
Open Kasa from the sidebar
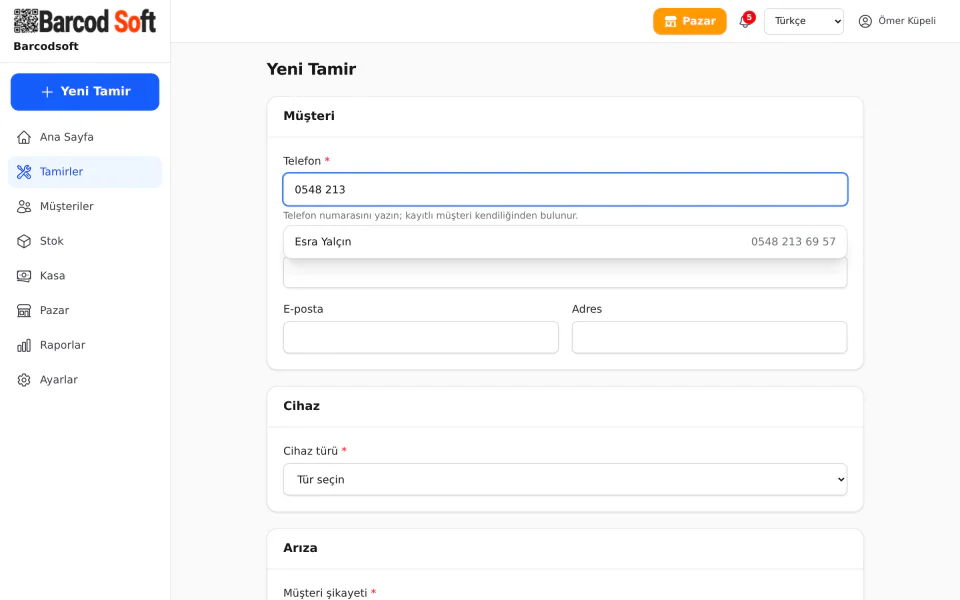(x=84, y=276)
